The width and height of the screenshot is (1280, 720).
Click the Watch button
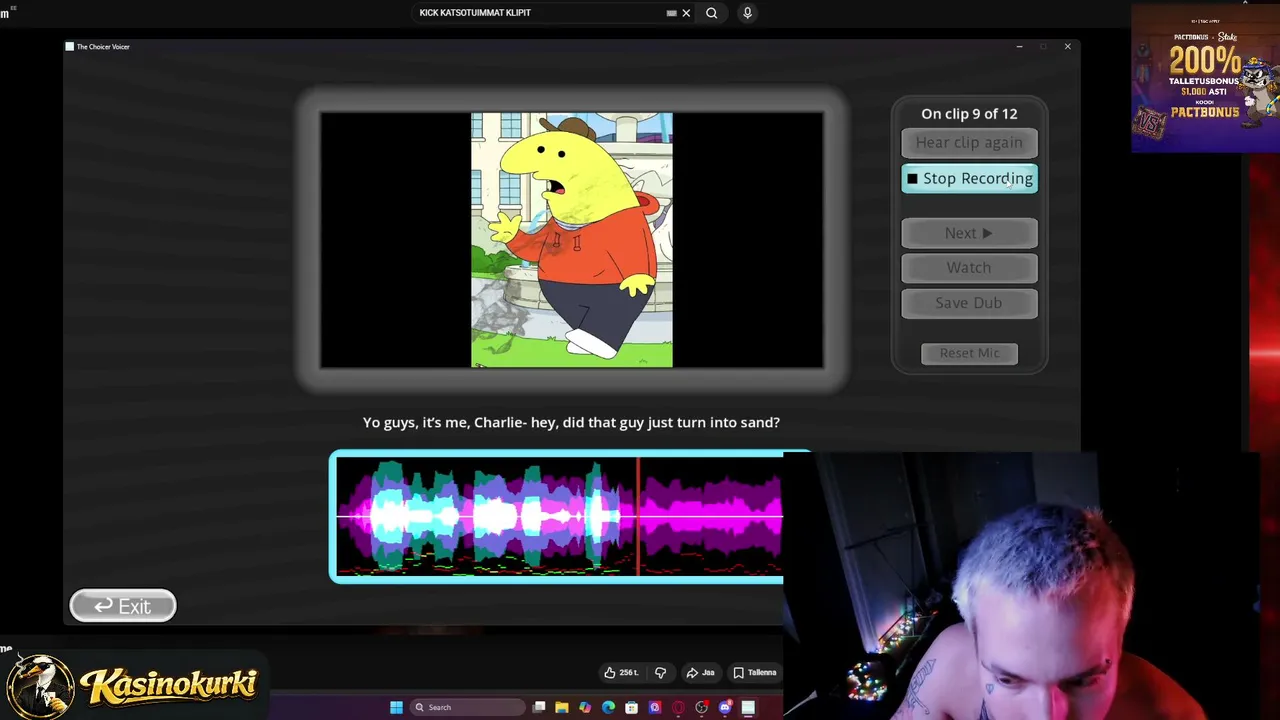point(969,268)
